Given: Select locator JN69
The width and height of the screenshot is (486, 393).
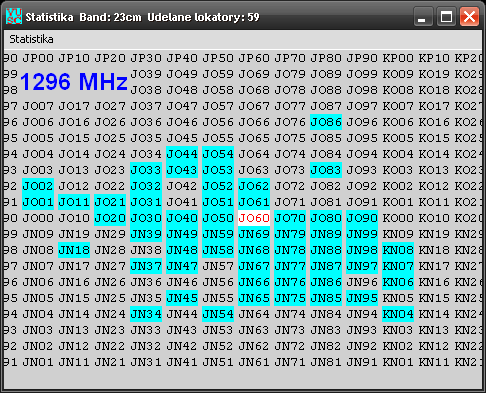Looking at the screenshot, I should (254, 234).
